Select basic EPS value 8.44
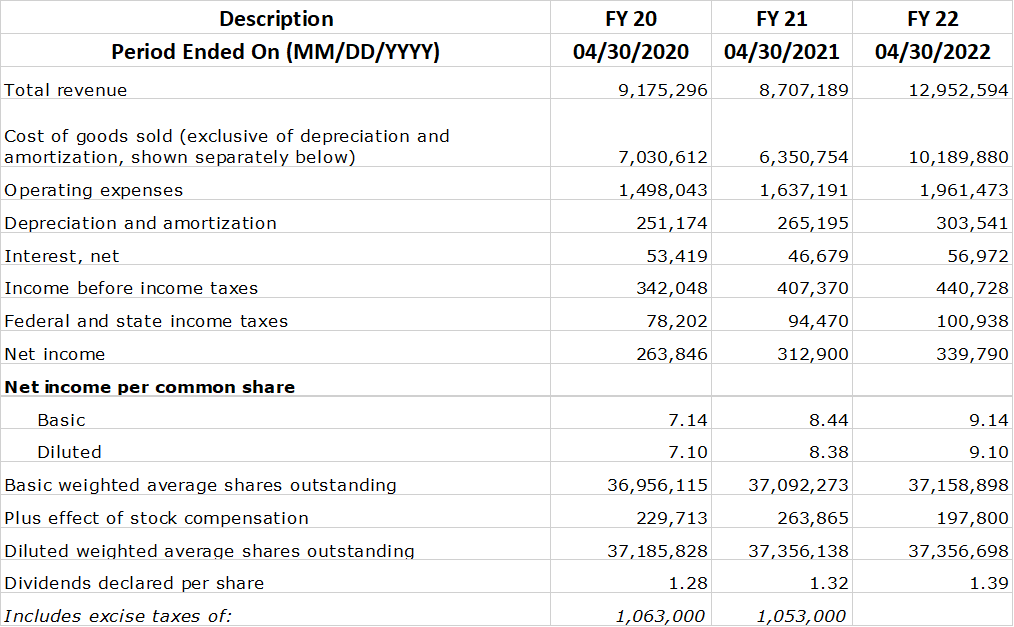The height and width of the screenshot is (627, 1014). point(828,420)
